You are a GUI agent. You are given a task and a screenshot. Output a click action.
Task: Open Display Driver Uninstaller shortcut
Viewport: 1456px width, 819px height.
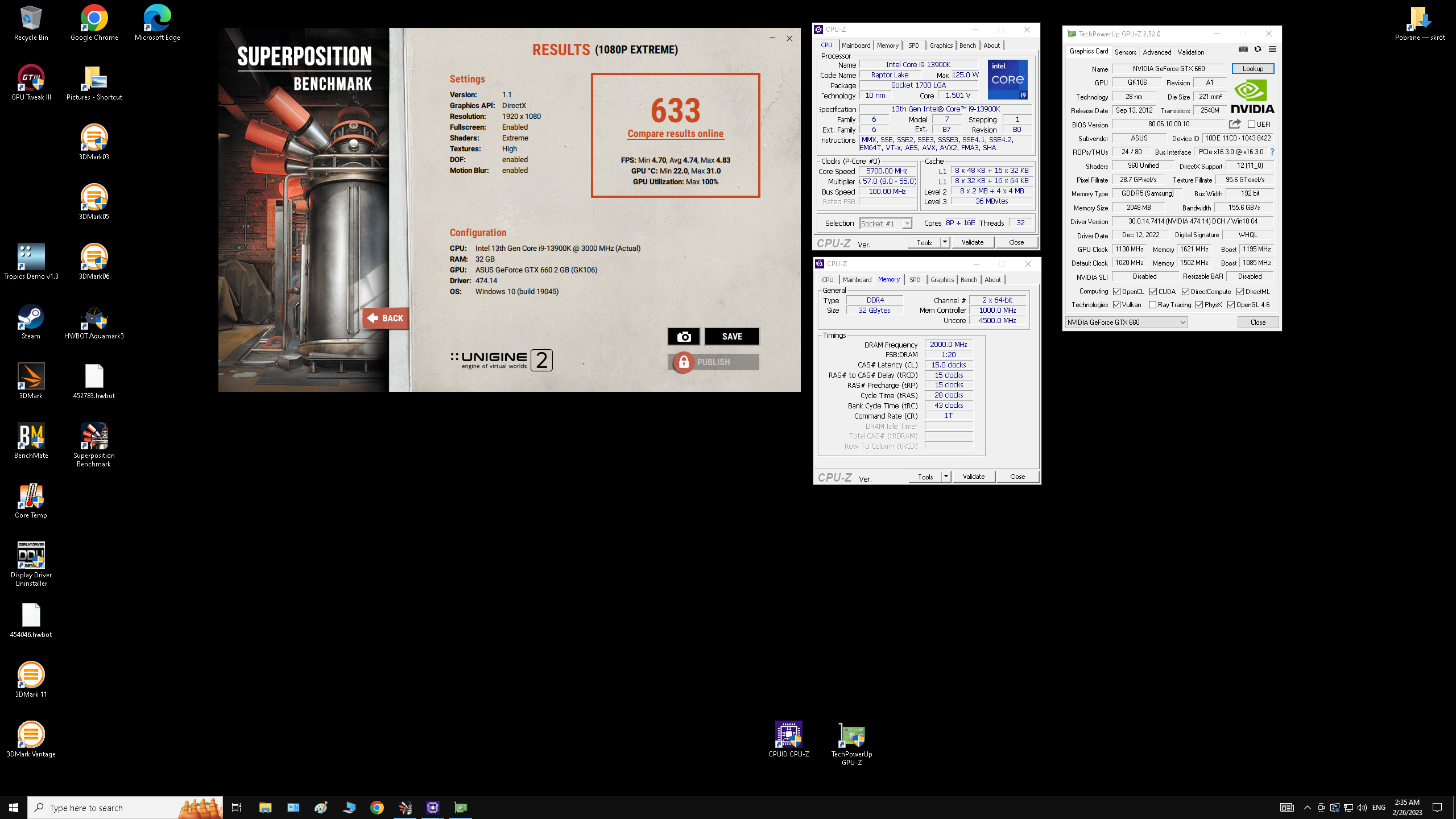pyautogui.click(x=31, y=564)
